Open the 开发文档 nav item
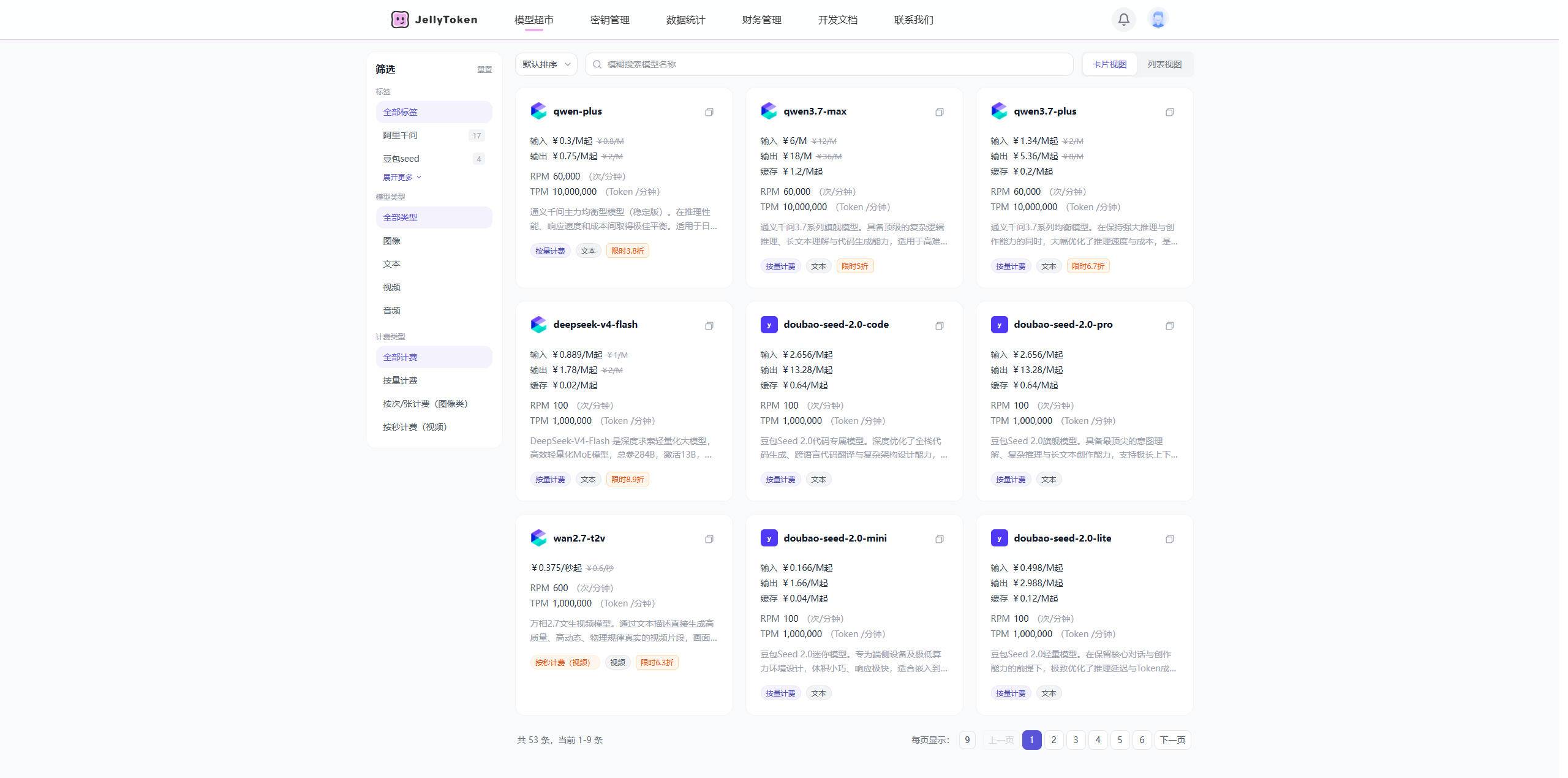 [x=837, y=20]
